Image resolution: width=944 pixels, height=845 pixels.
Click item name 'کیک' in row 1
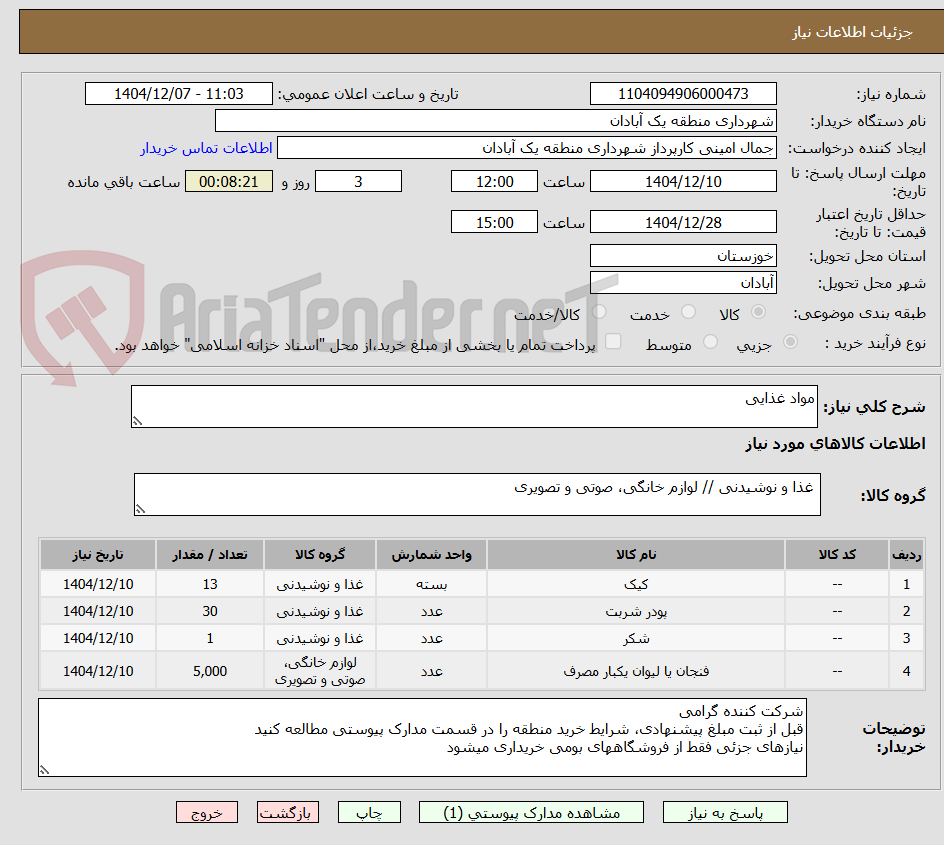636,584
